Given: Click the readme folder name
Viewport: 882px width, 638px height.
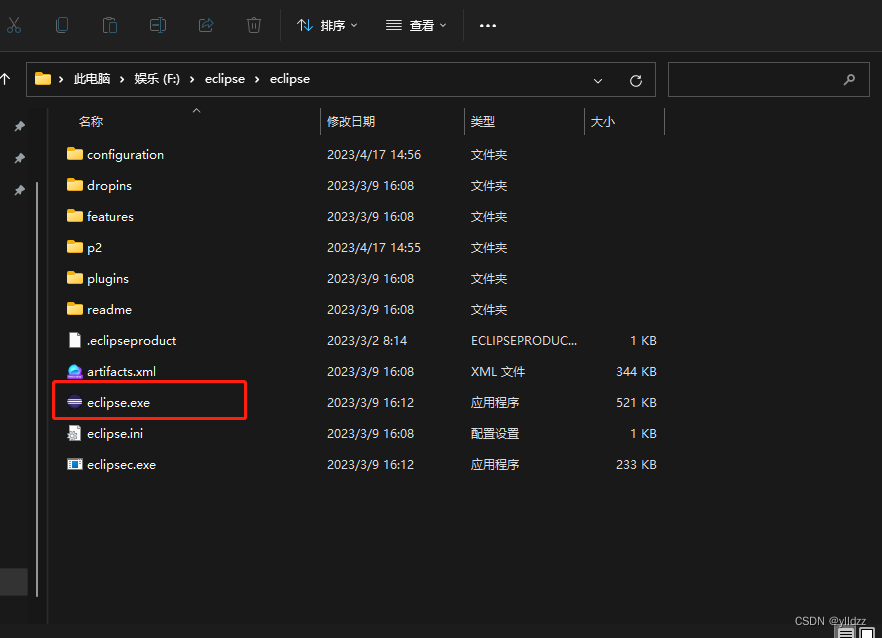Looking at the screenshot, I should pyautogui.click(x=109, y=309).
